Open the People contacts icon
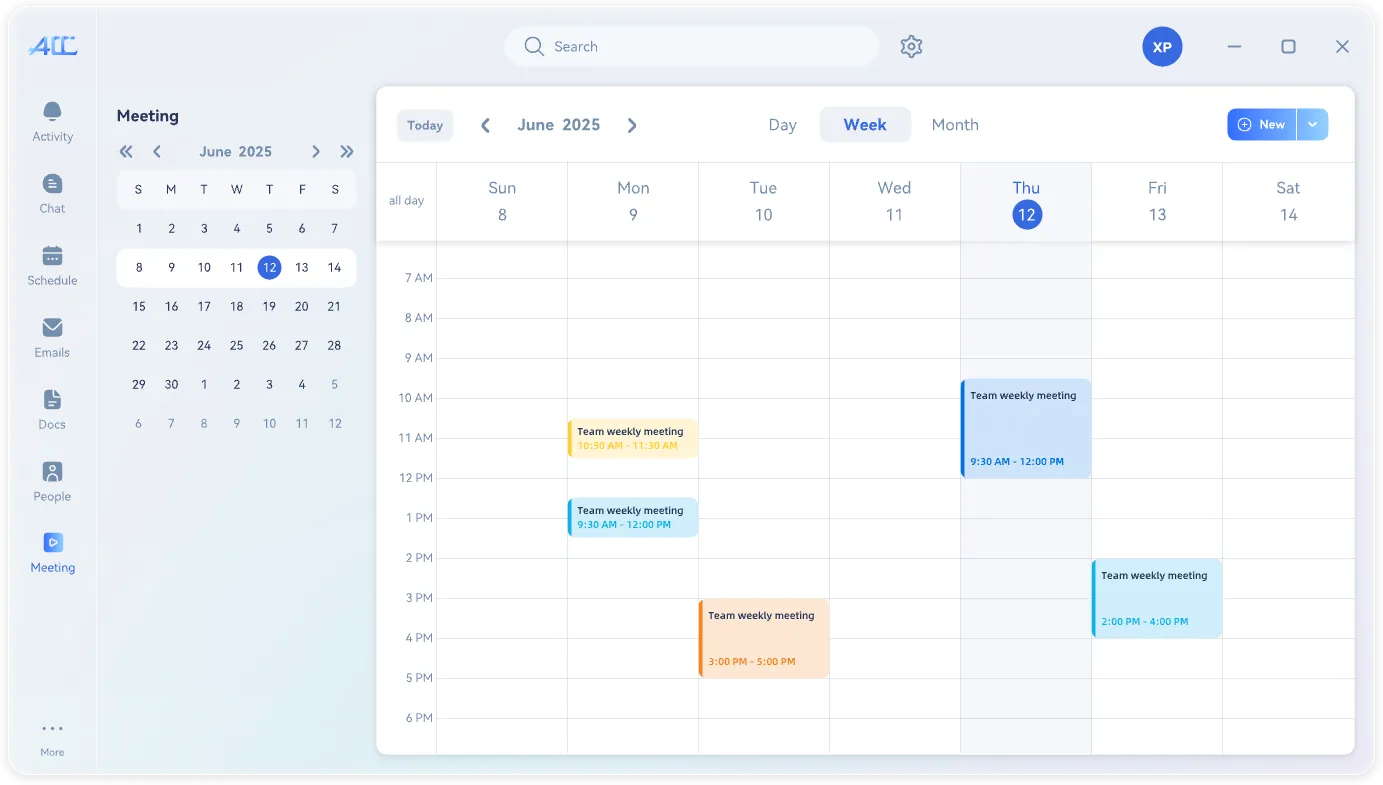Screen dimensions: 1383x785 [x=53, y=471]
